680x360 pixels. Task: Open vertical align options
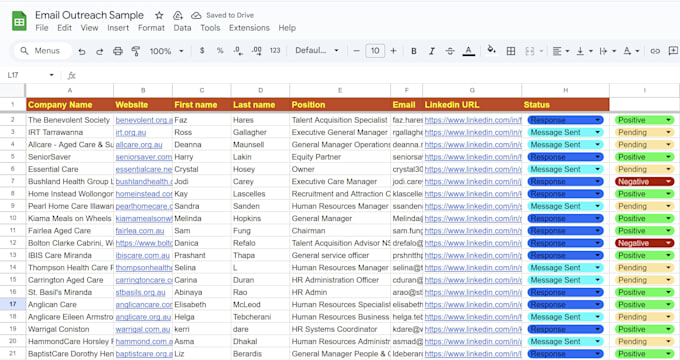point(584,51)
